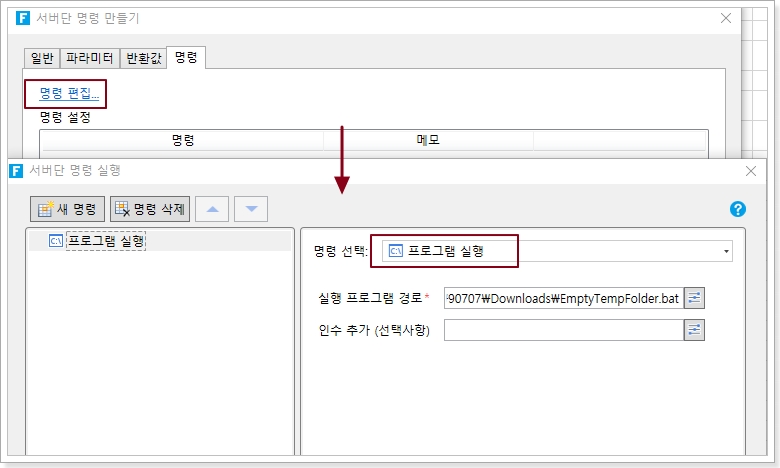Select the 명령 tab
The height and width of the screenshot is (468, 780).
coord(186,58)
